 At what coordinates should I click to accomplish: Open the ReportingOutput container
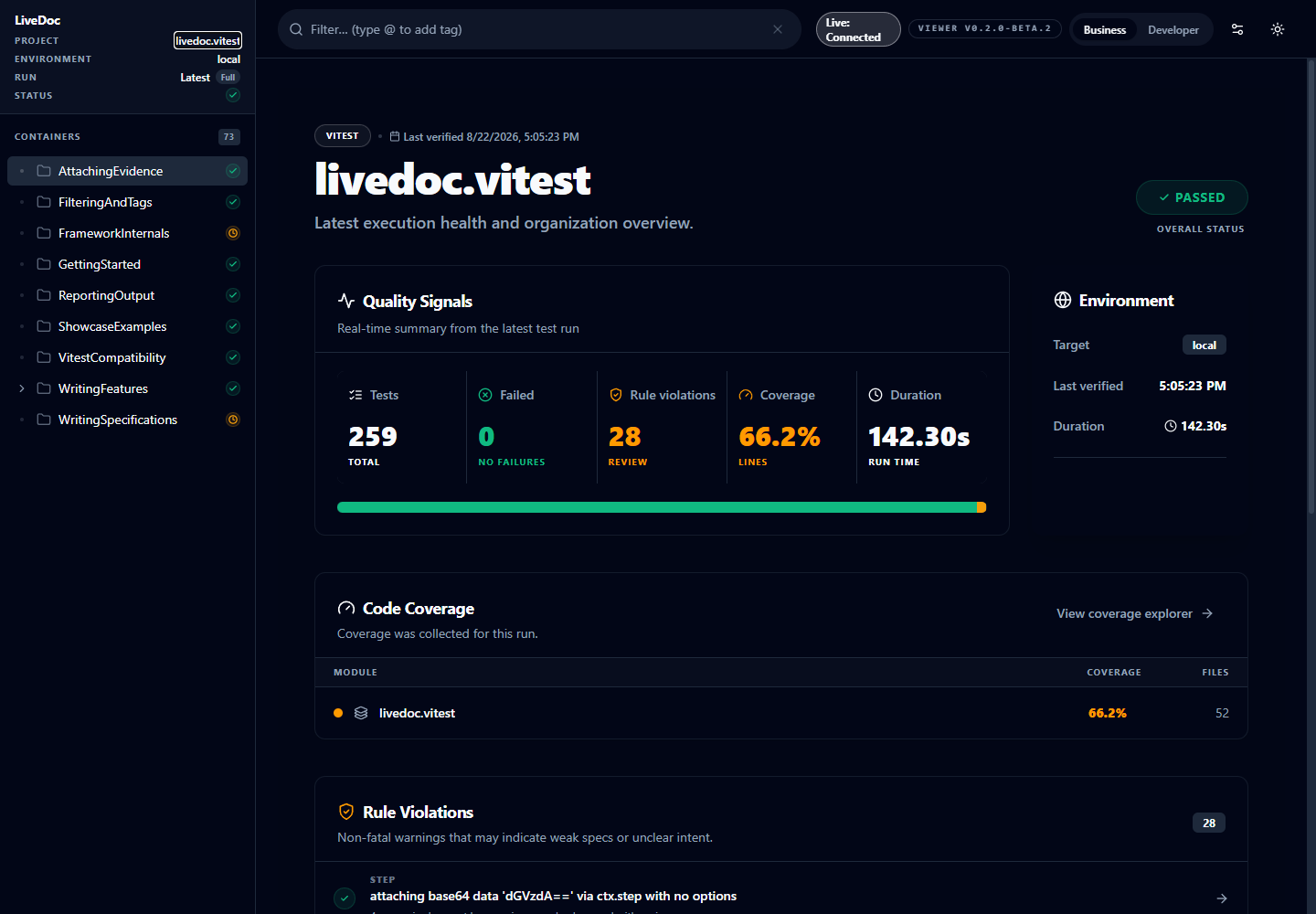point(127,295)
